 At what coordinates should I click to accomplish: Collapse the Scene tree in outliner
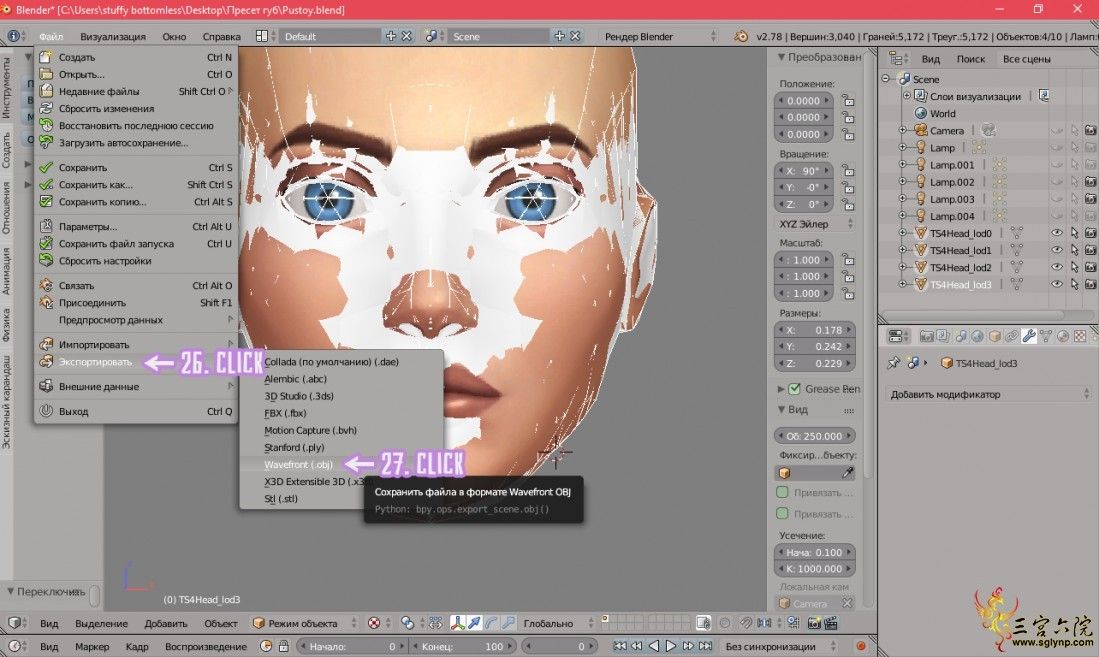click(886, 79)
